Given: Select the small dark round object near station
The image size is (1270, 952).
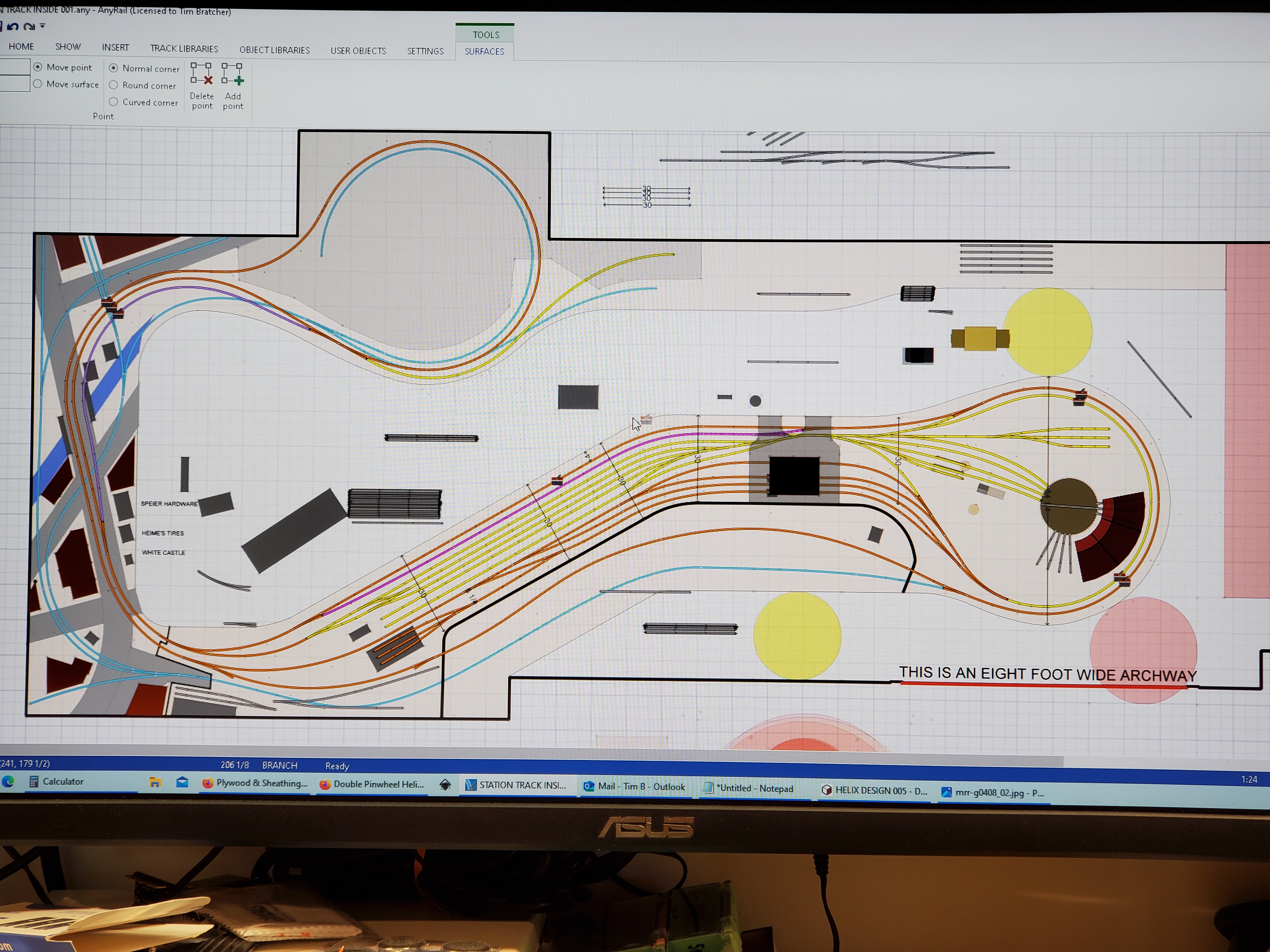Looking at the screenshot, I should coord(755,401).
